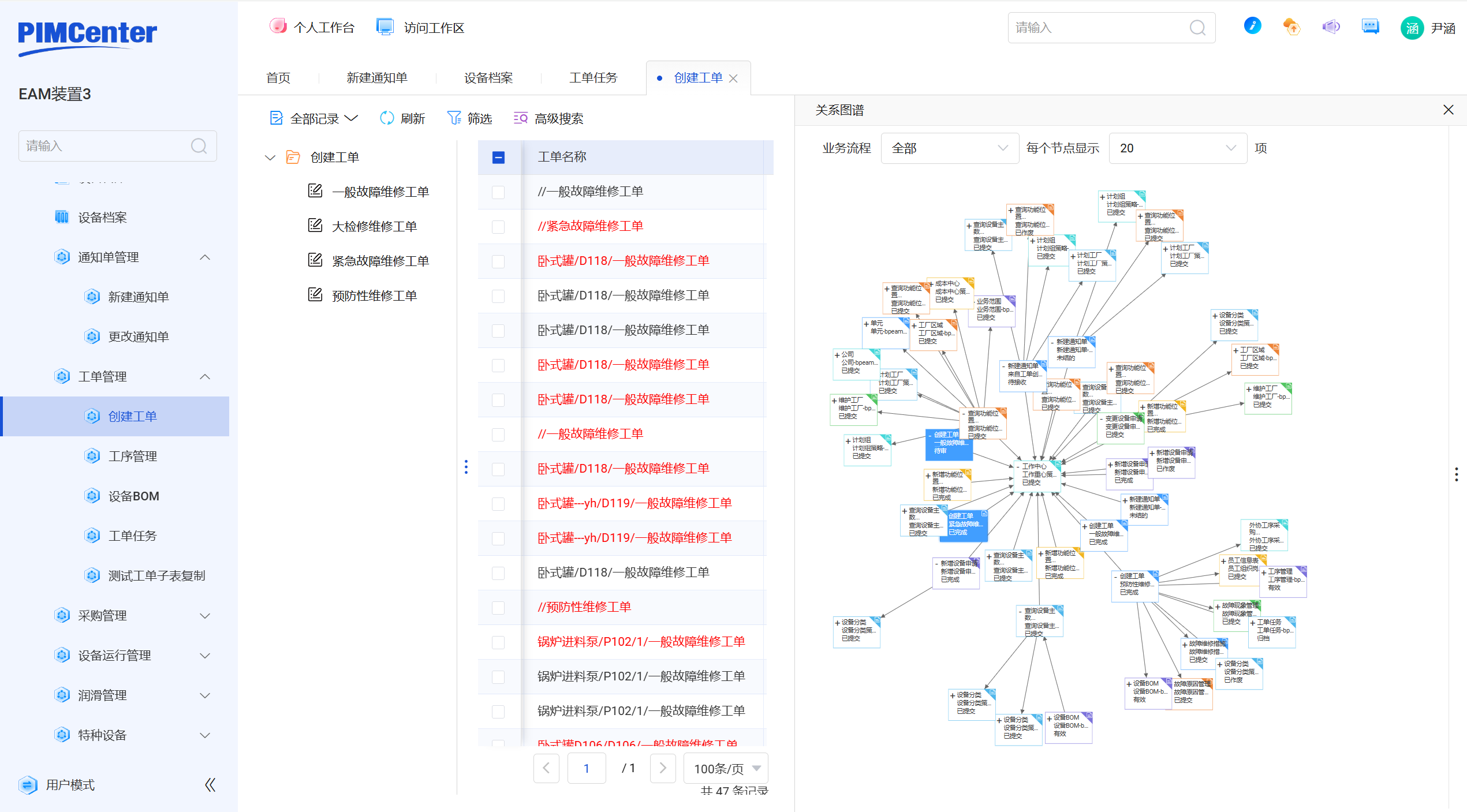Click the 全部记录 document icon
This screenshot has height=812, width=1467.
tap(277, 118)
